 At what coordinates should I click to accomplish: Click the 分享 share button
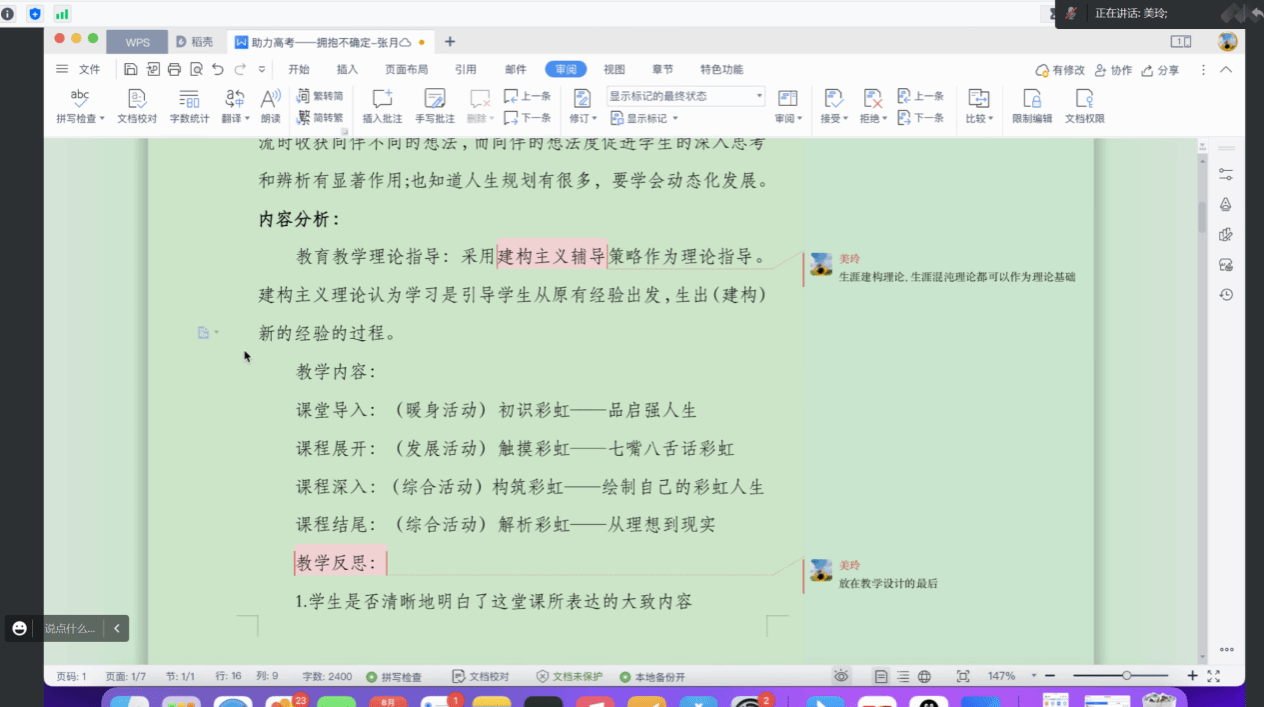pyautogui.click(x=1159, y=71)
